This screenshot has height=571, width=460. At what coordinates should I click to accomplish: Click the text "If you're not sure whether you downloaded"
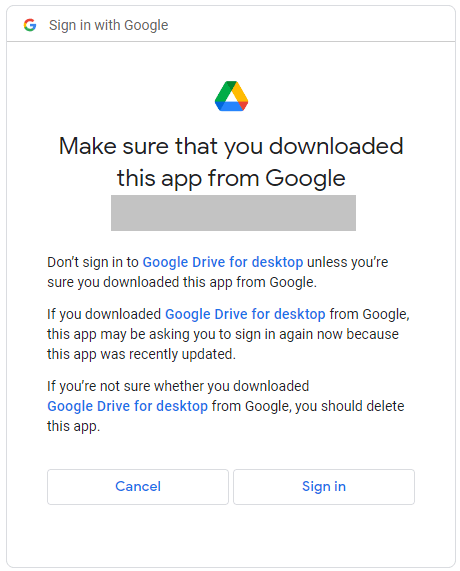point(178,386)
